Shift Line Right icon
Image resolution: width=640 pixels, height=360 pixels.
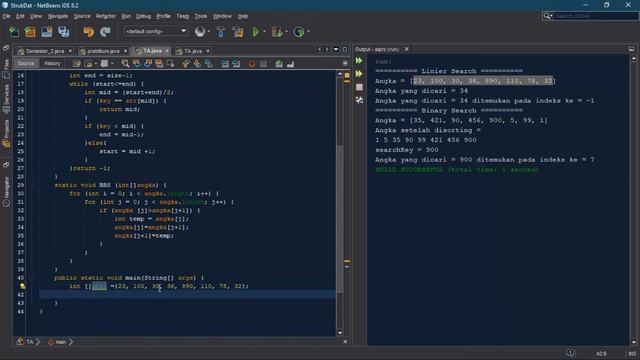[236, 64]
